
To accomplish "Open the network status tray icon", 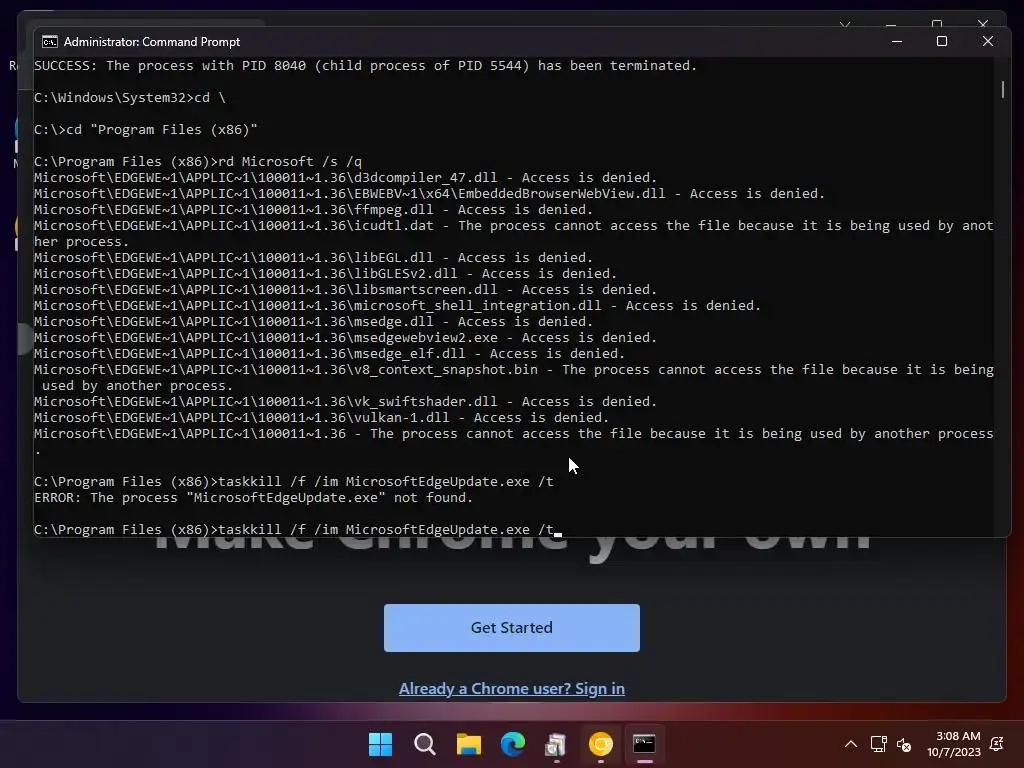I will 878,744.
